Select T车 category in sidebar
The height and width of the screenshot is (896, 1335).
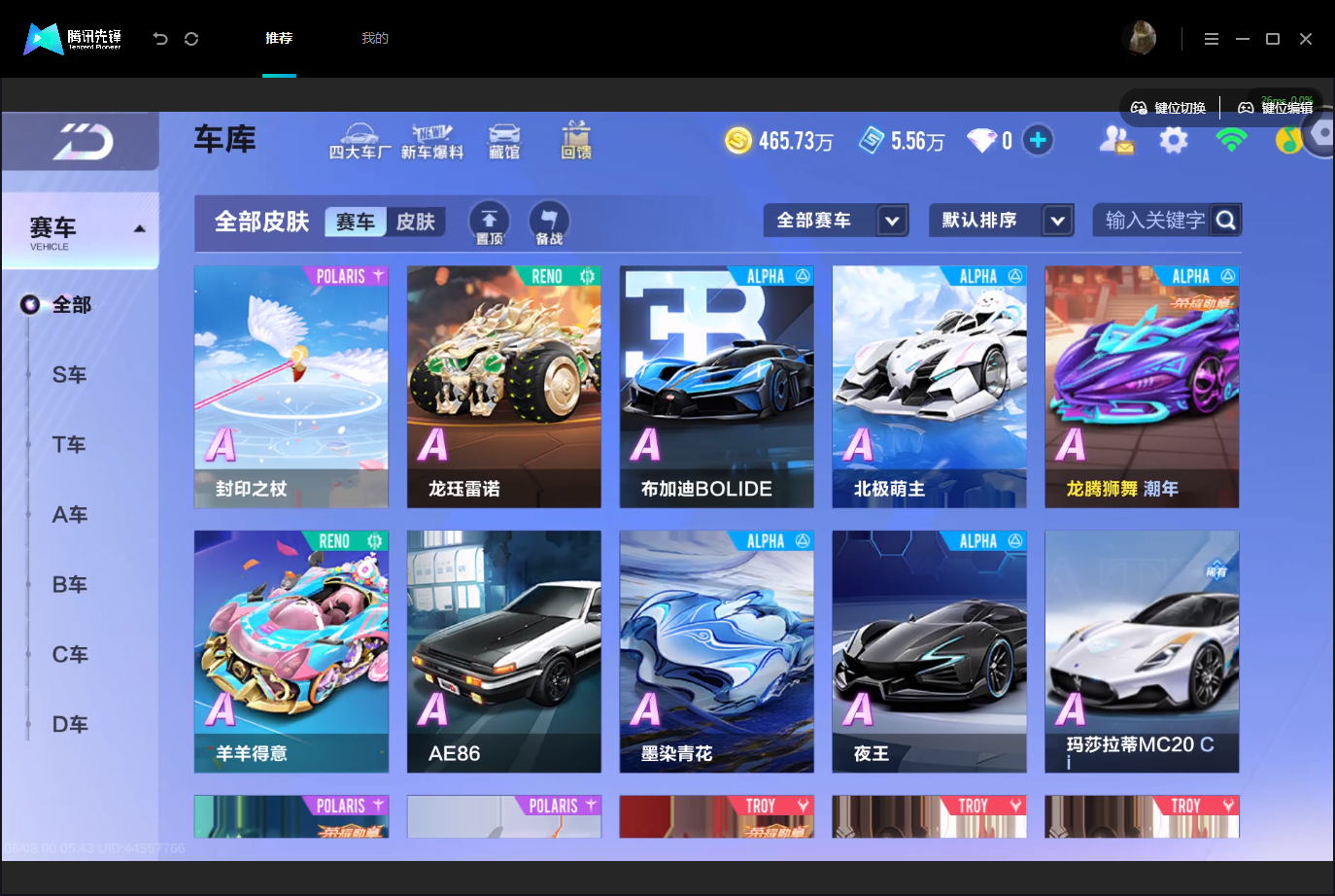[x=69, y=445]
